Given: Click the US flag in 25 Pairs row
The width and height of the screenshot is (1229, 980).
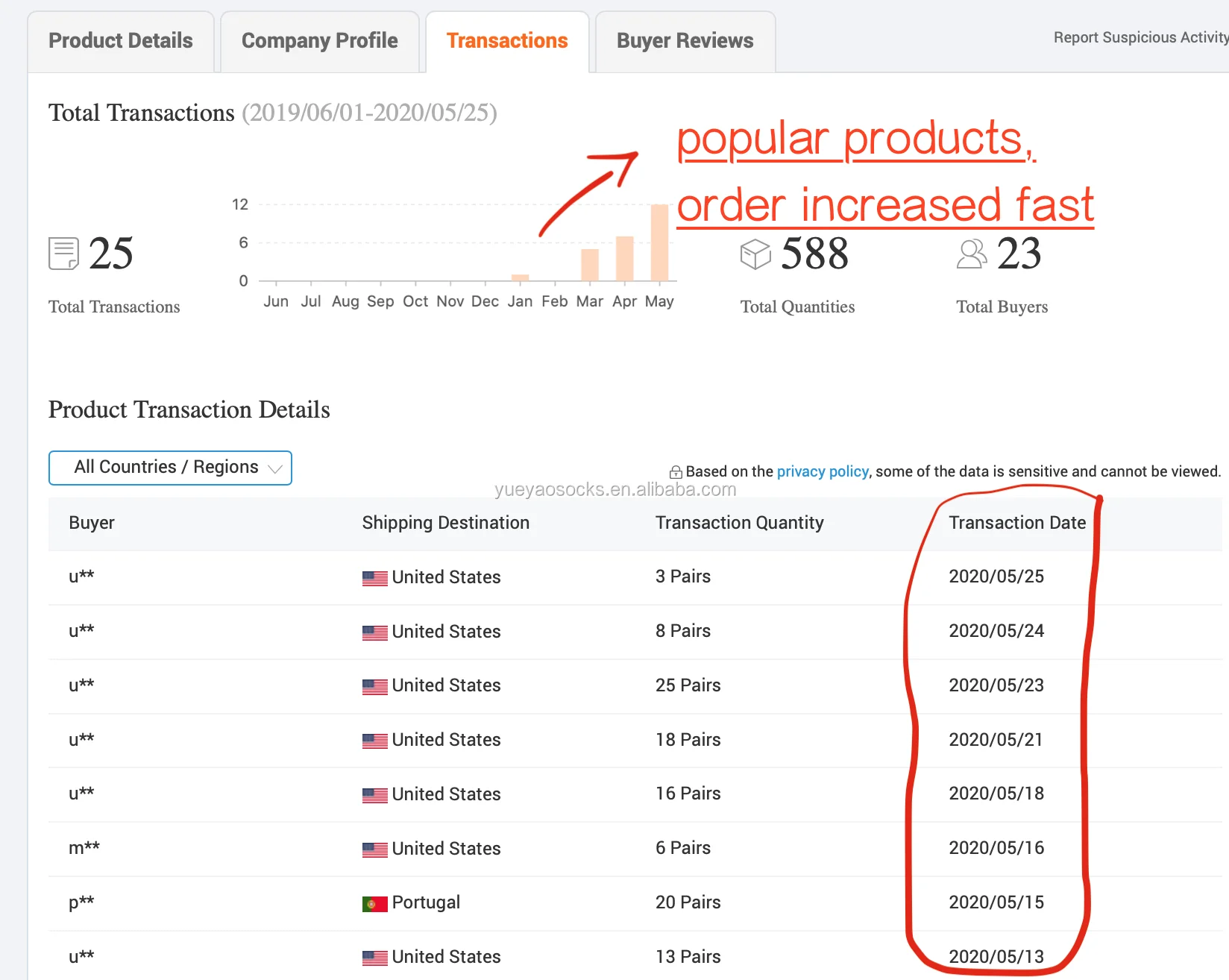Looking at the screenshot, I should click(x=374, y=687).
